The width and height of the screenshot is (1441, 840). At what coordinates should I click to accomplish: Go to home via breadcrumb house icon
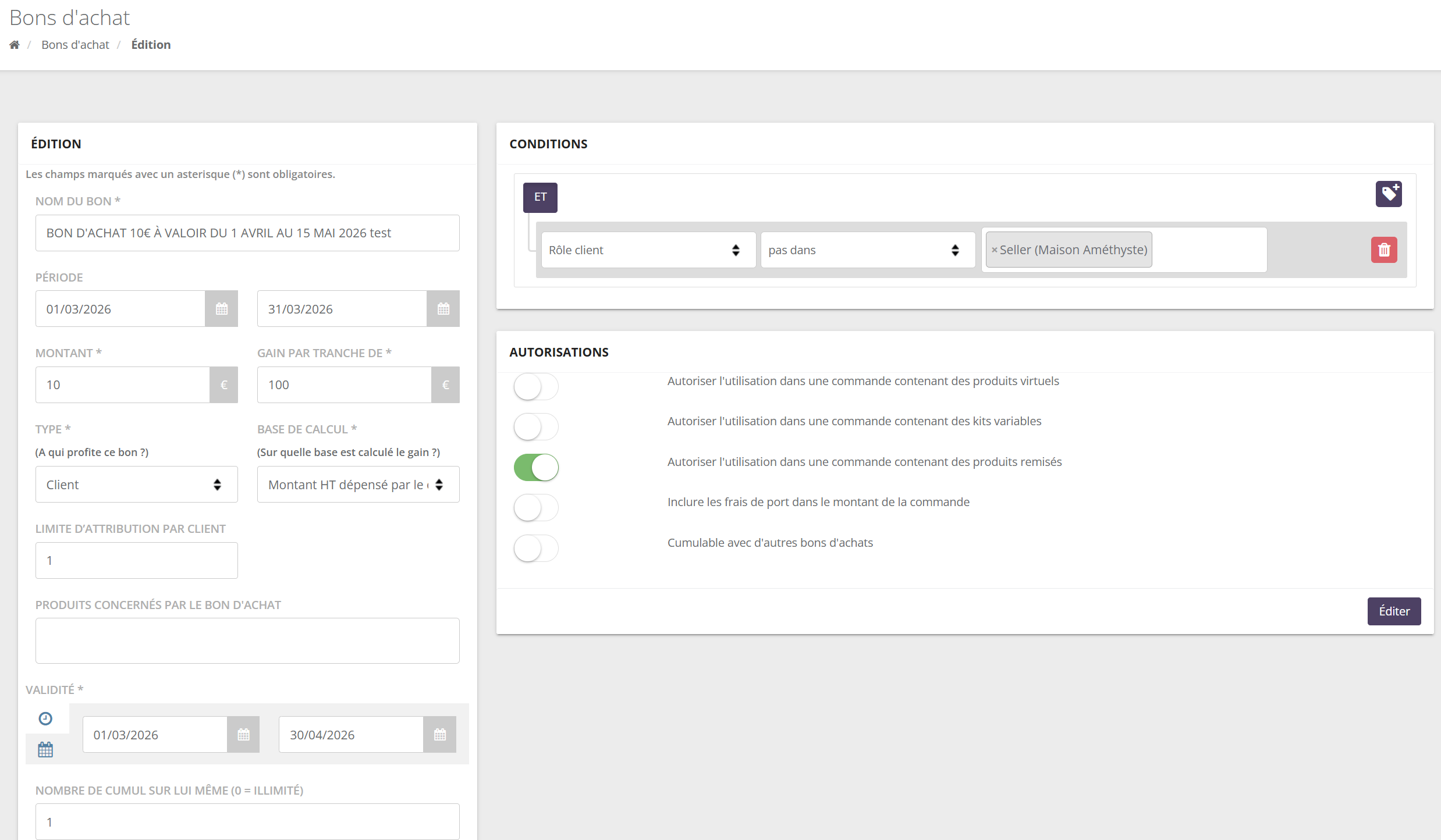[x=15, y=45]
